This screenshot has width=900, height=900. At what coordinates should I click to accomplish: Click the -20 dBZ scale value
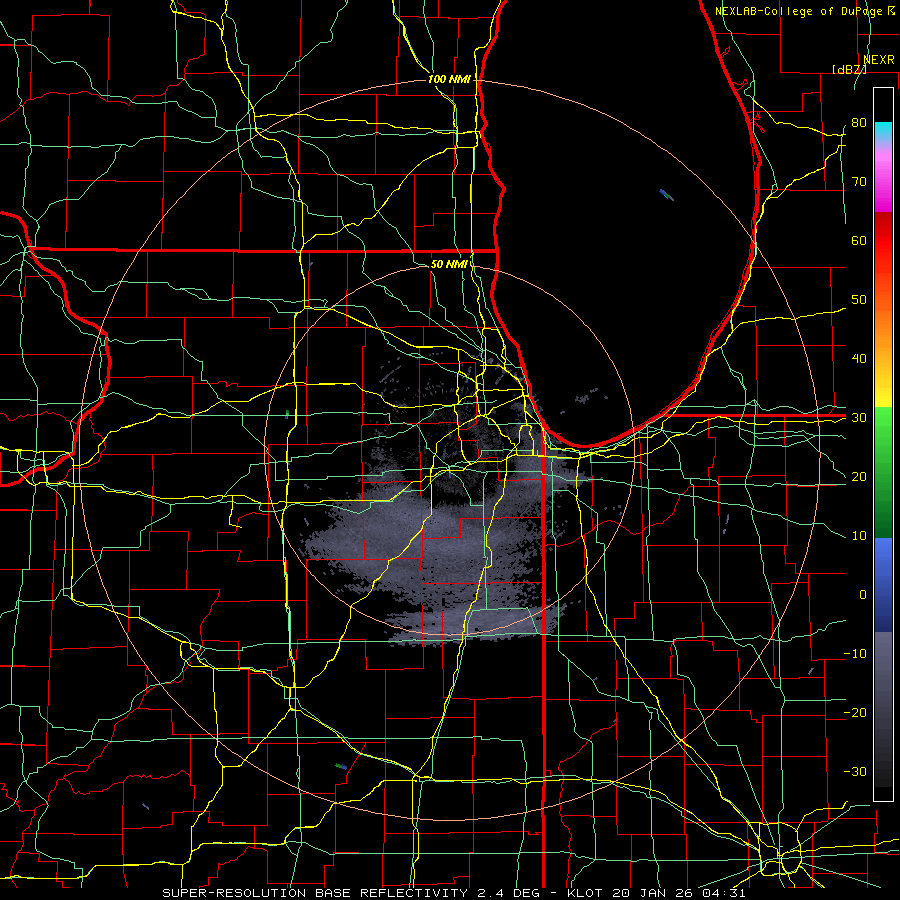[x=855, y=712]
